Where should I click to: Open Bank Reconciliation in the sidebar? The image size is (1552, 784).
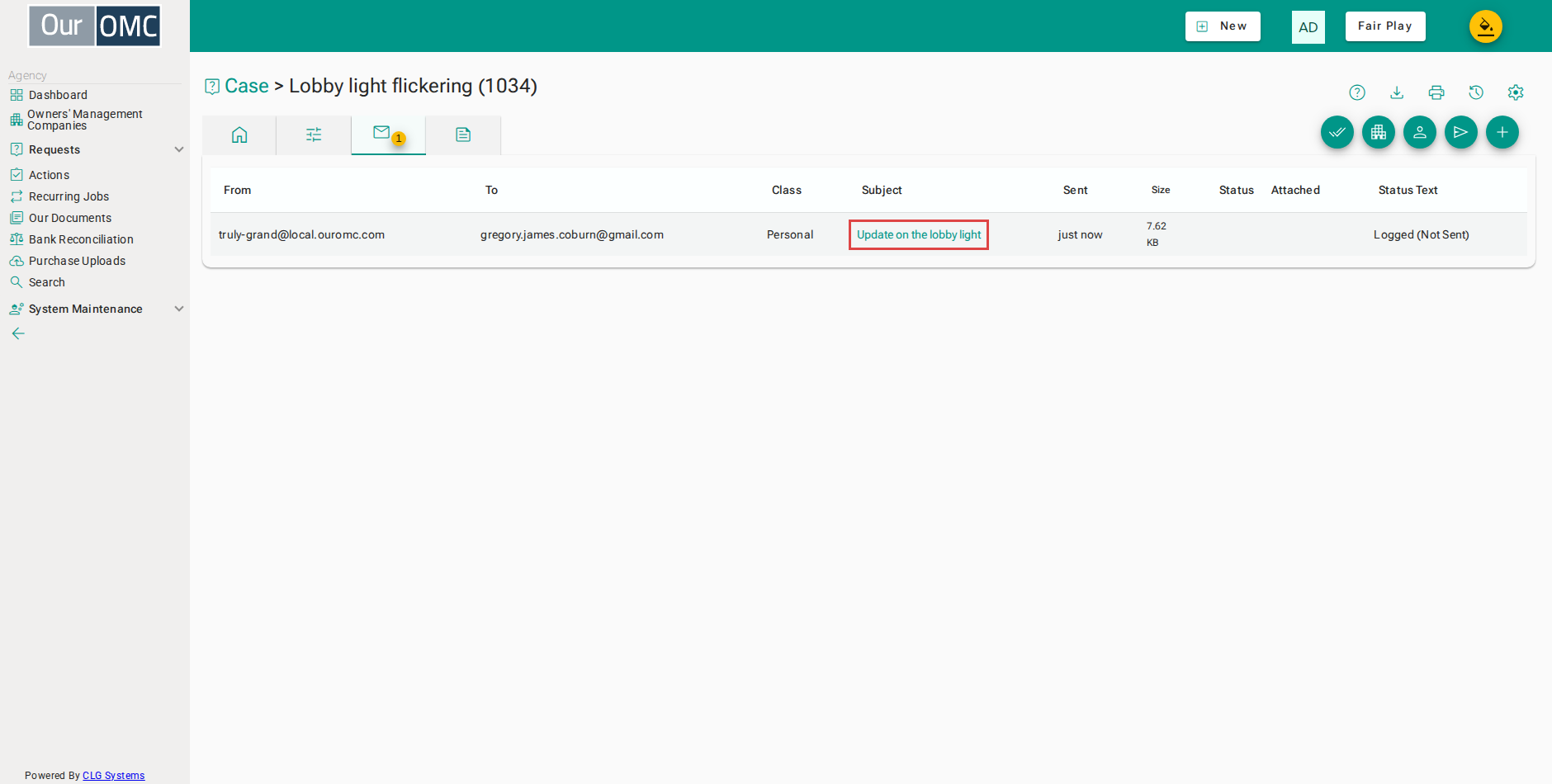click(81, 239)
